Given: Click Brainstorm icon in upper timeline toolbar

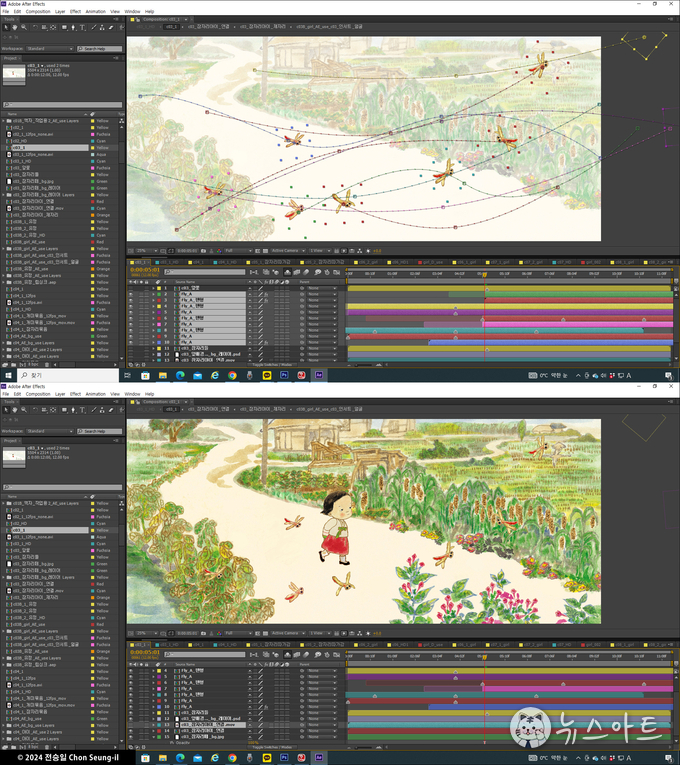Looking at the screenshot, I should pyautogui.click(x=318, y=272).
